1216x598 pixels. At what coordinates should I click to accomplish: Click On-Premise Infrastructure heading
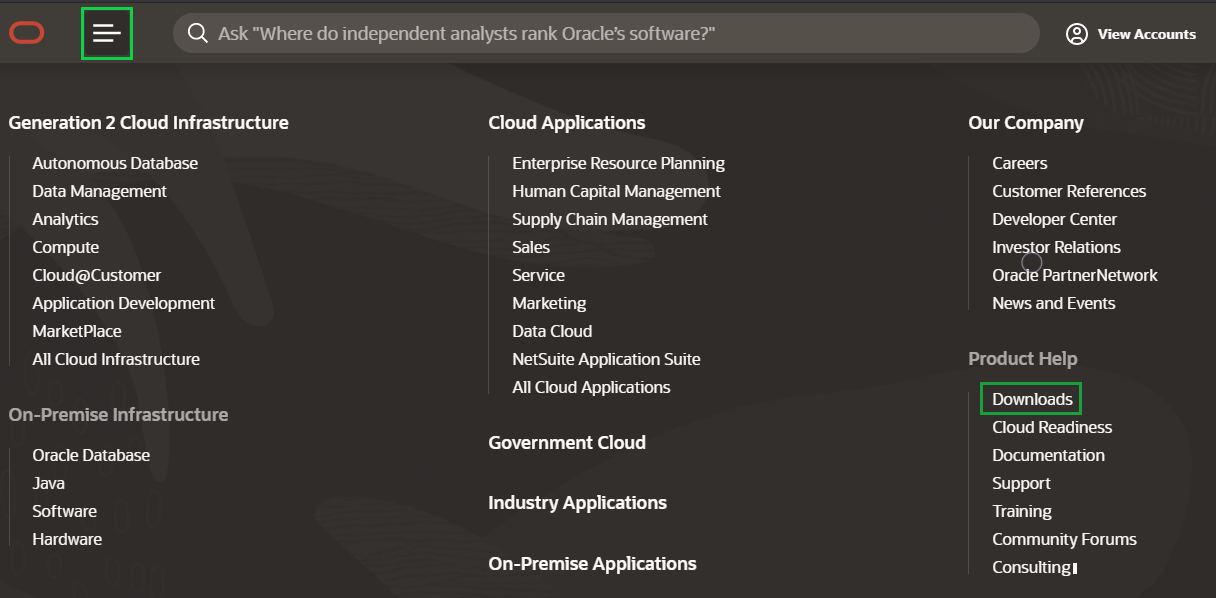pyautogui.click(x=118, y=415)
